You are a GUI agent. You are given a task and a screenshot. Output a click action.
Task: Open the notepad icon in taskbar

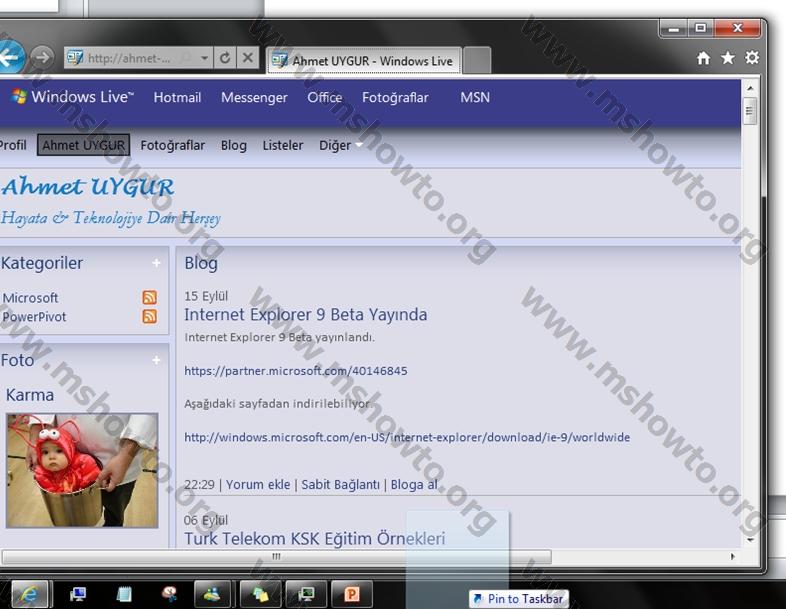click(x=123, y=594)
